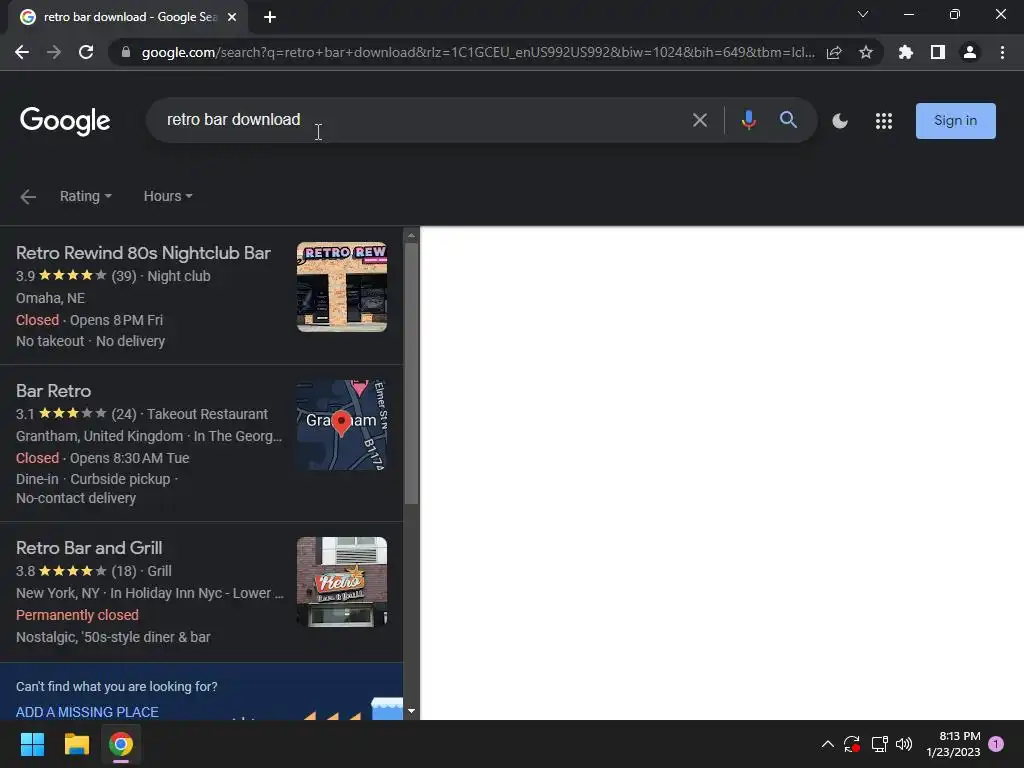View site security lock icon
Viewport: 1024px width, 768px height.
tap(126, 52)
